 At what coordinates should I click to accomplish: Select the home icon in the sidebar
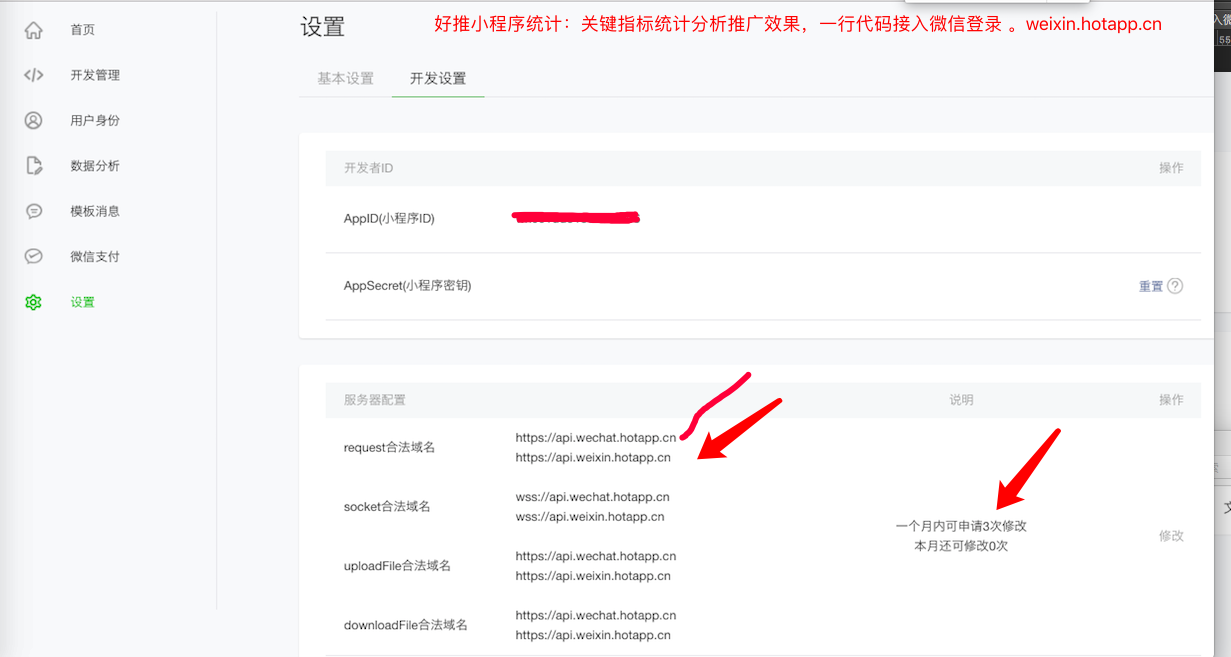pos(33,29)
